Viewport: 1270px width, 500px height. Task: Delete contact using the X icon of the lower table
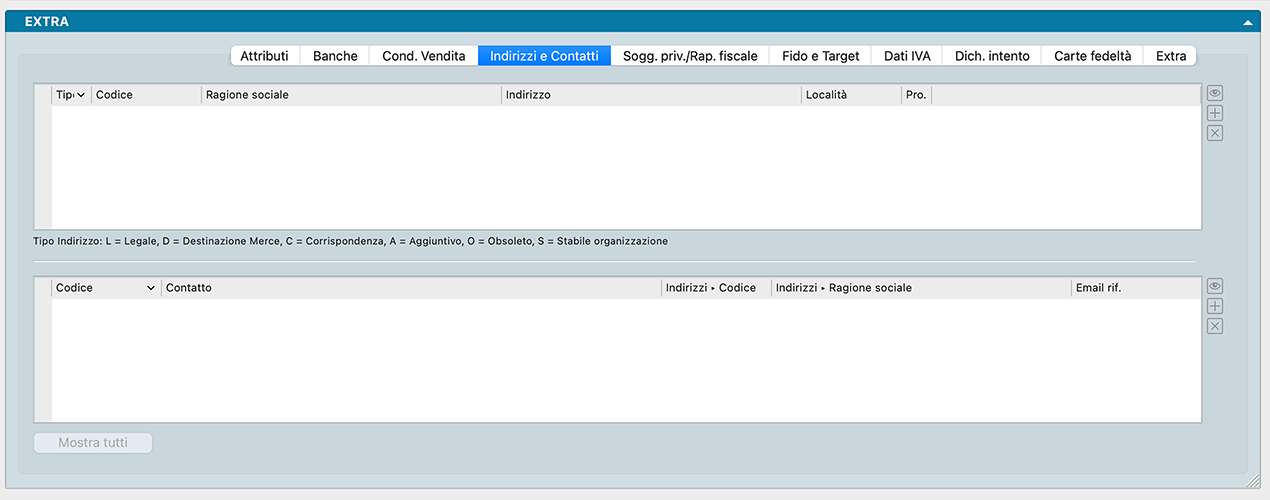[1215, 326]
